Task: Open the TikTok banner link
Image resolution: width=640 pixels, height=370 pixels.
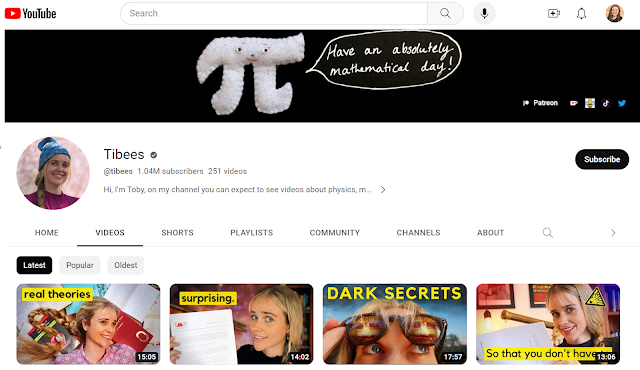Action: (x=606, y=103)
